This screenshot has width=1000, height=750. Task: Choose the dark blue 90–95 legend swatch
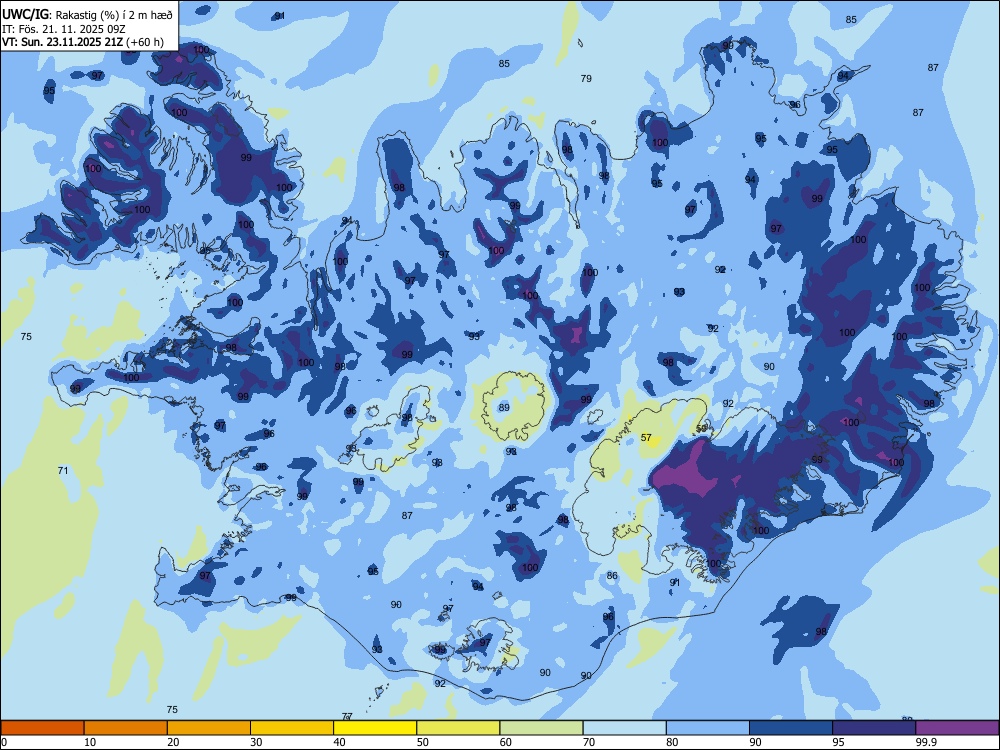pos(791,728)
